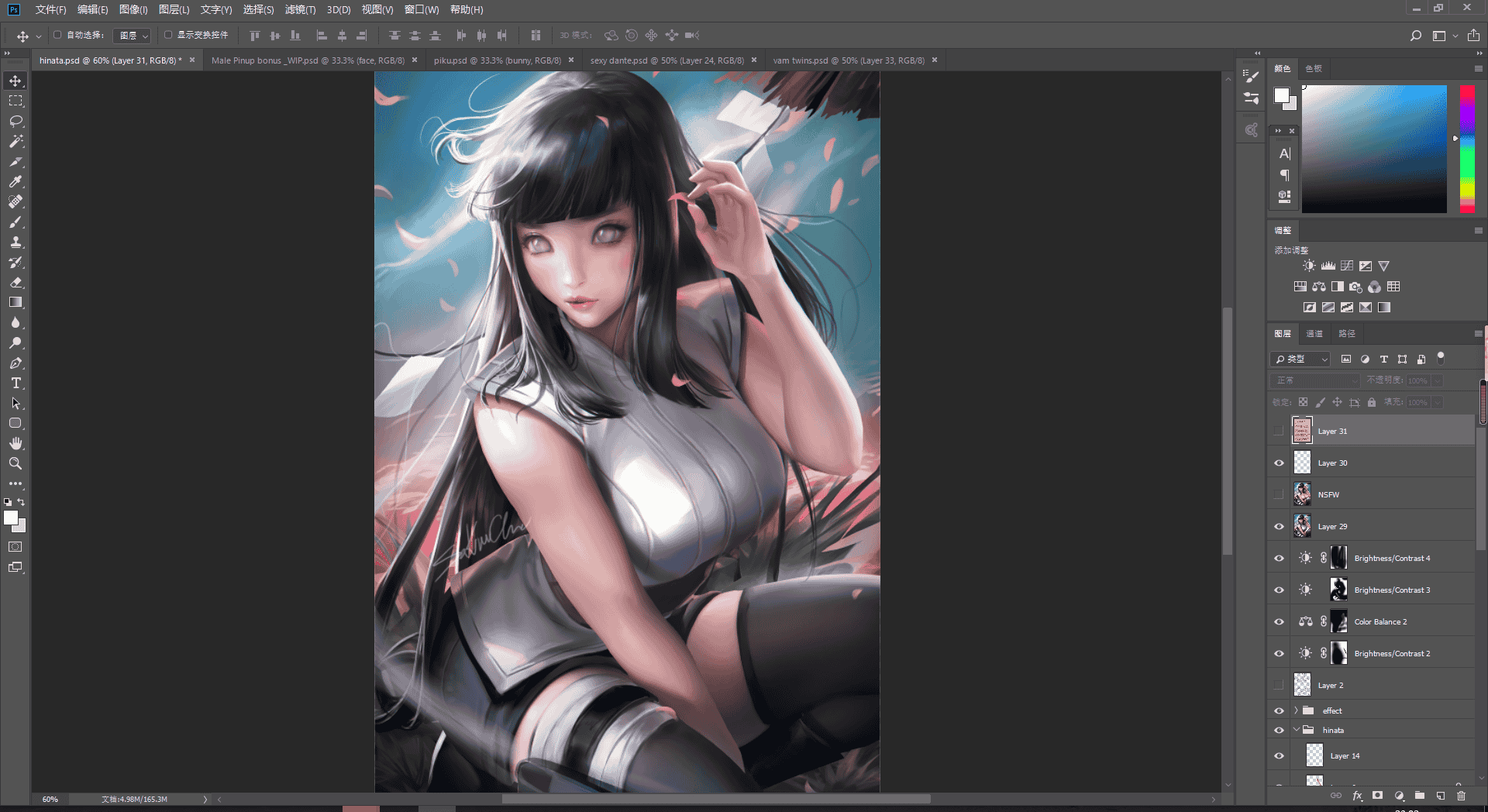Select the Clone Stamp tool
Image resolution: width=1488 pixels, height=812 pixels.
click(15, 243)
